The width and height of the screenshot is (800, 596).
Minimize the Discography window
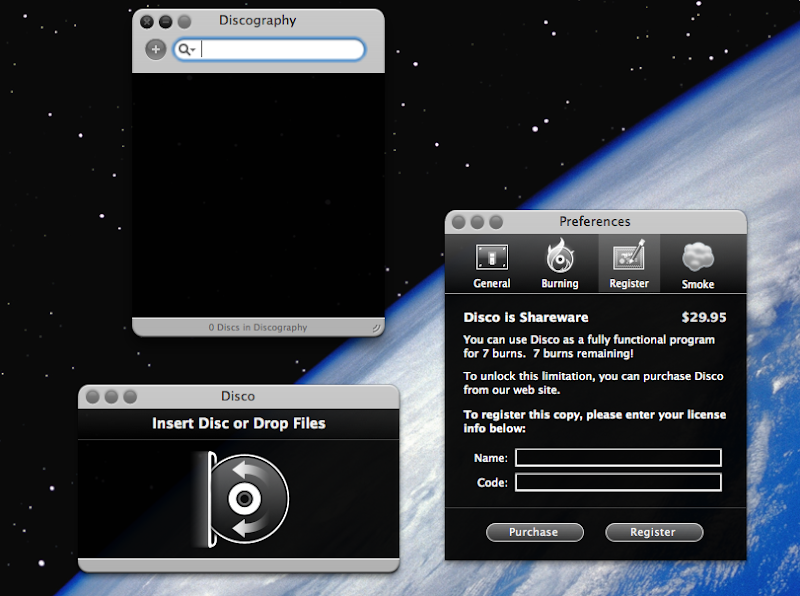[x=166, y=21]
